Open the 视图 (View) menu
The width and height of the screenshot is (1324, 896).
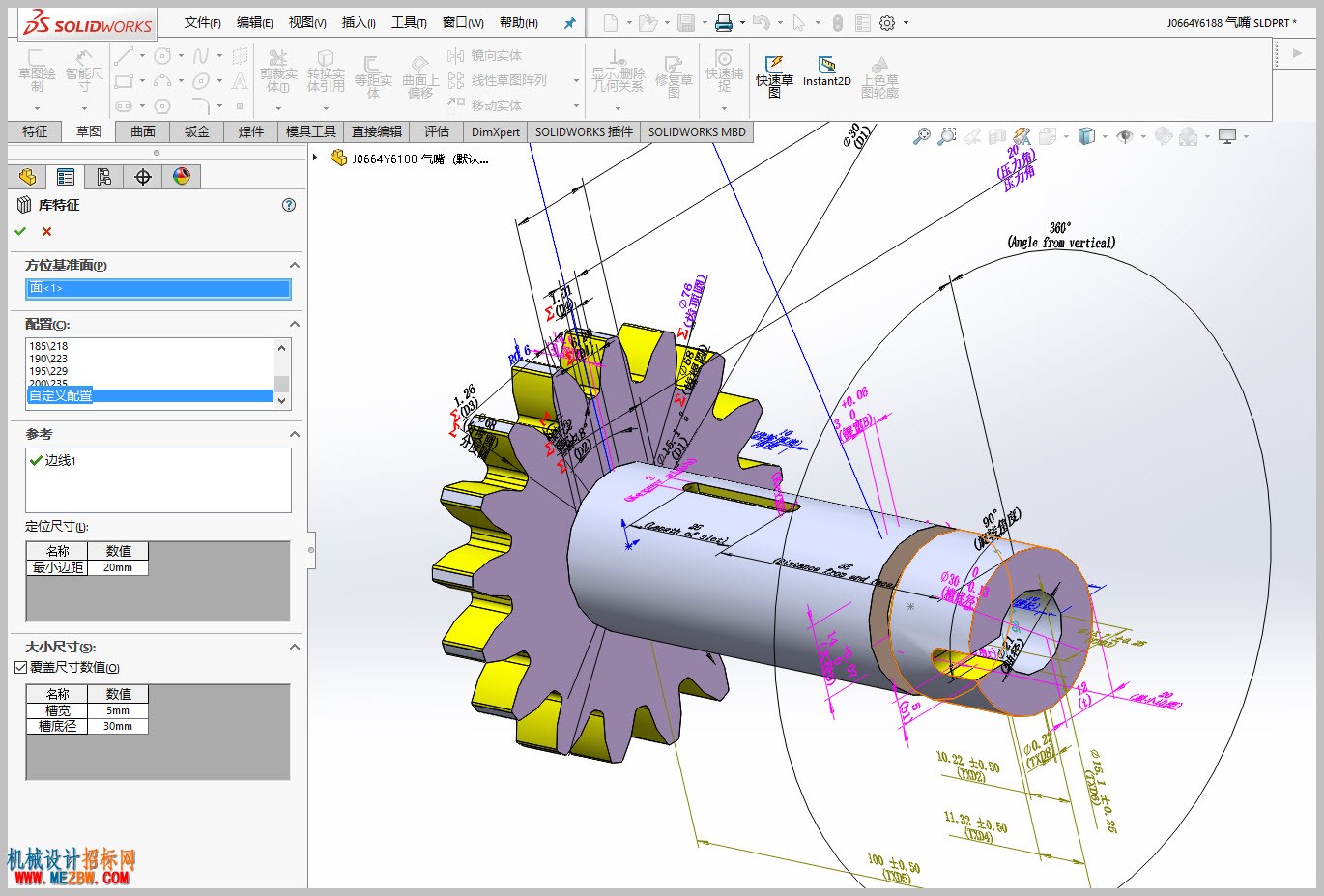tap(307, 23)
